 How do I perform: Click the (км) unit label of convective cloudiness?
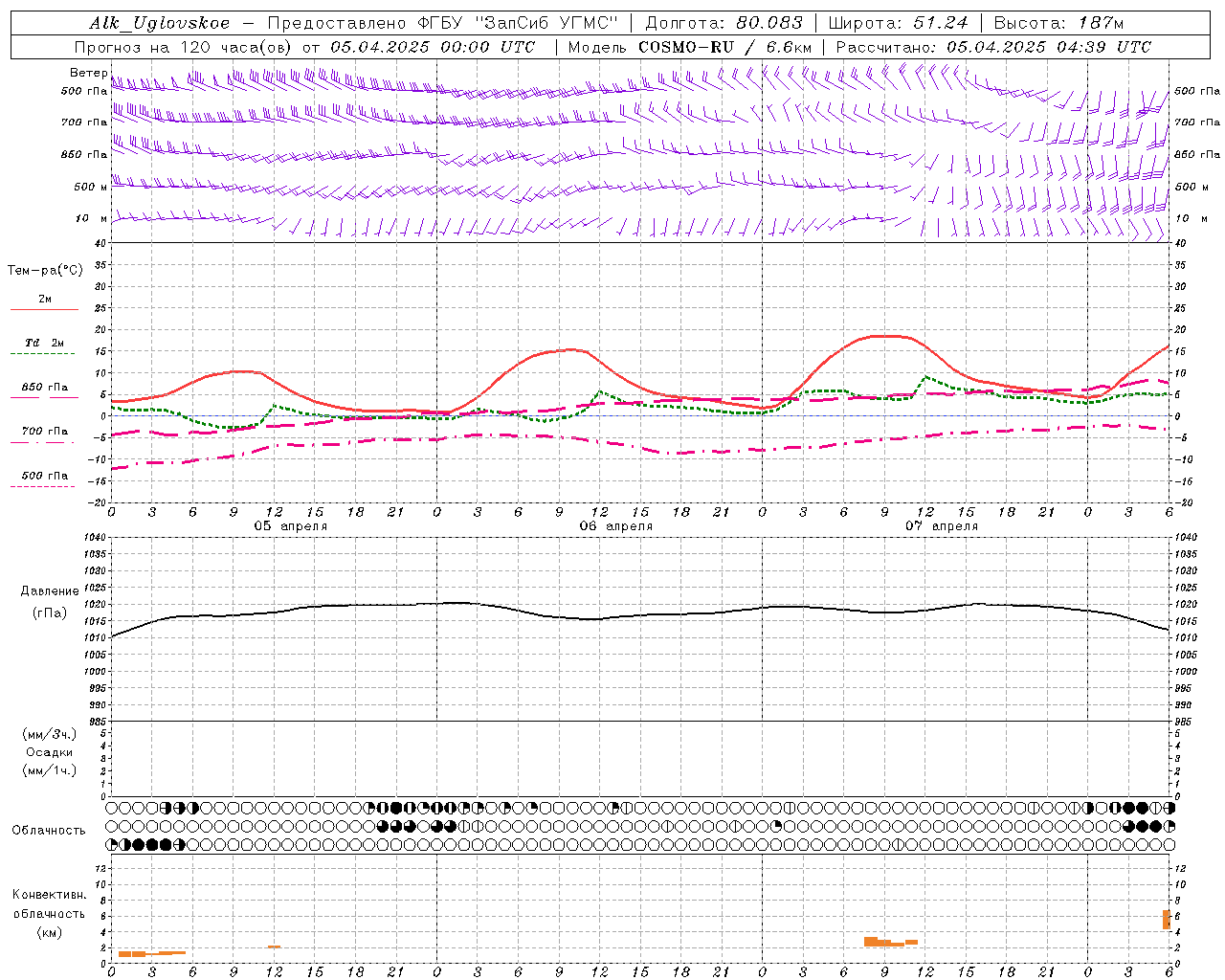point(49,932)
